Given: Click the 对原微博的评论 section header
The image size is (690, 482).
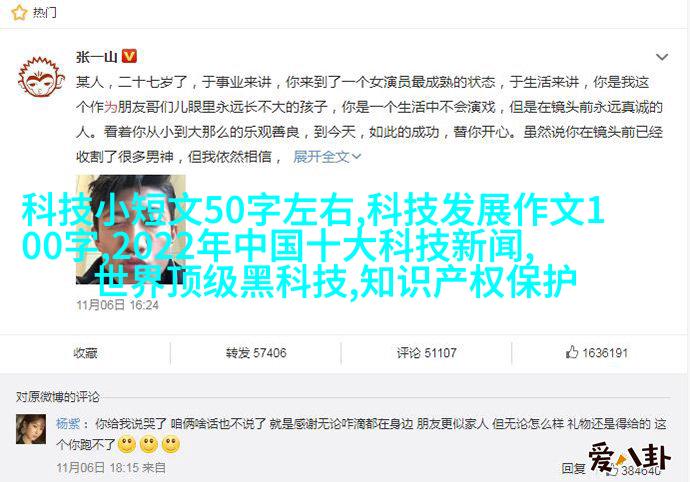Looking at the screenshot, I should 58,397.
